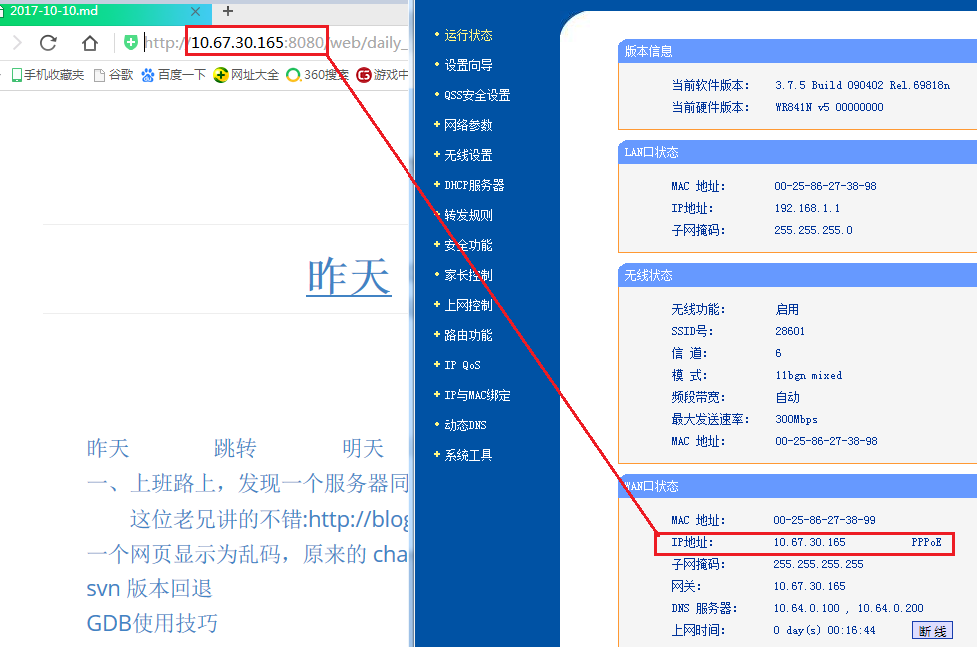Screen dimensions: 977x647
Task: Select the 2017-10-10.md tab
Action: point(90,11)
